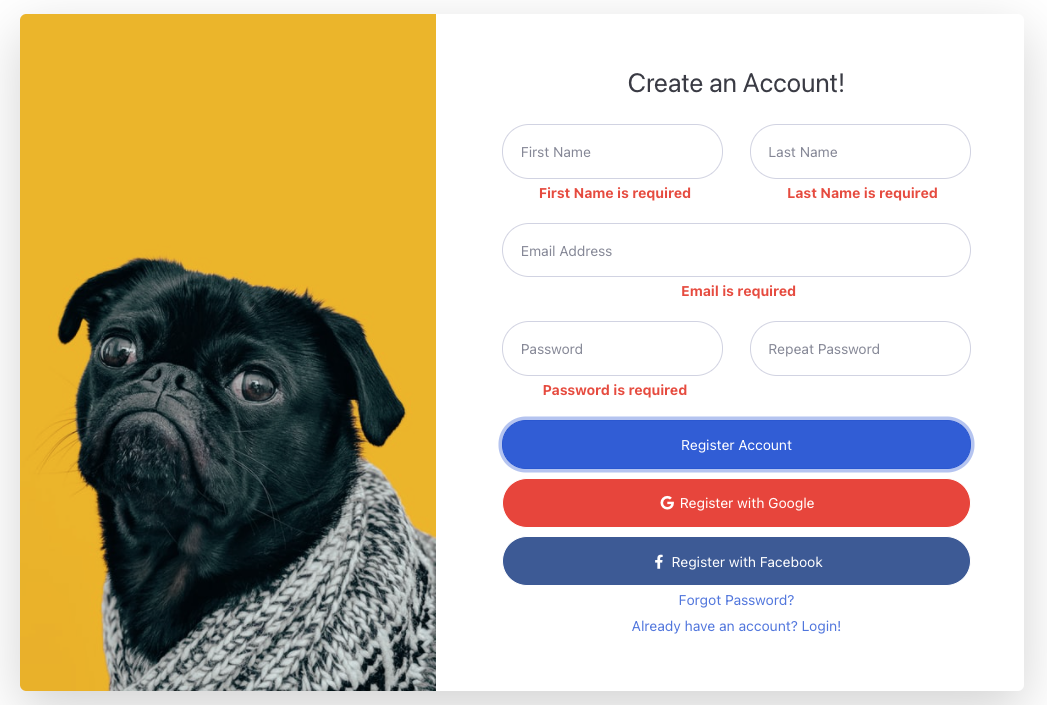
Task: Follow the Already have an account link
Action: (x=736, y=626)
